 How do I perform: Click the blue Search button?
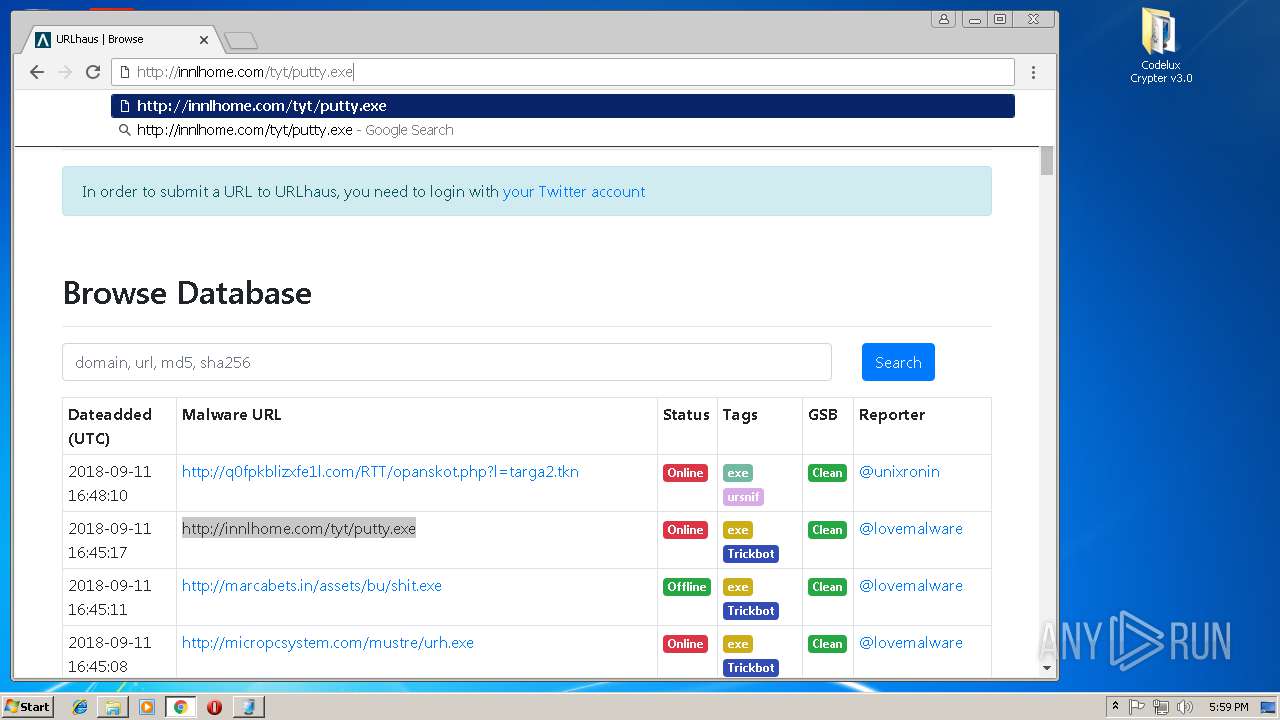898,362
